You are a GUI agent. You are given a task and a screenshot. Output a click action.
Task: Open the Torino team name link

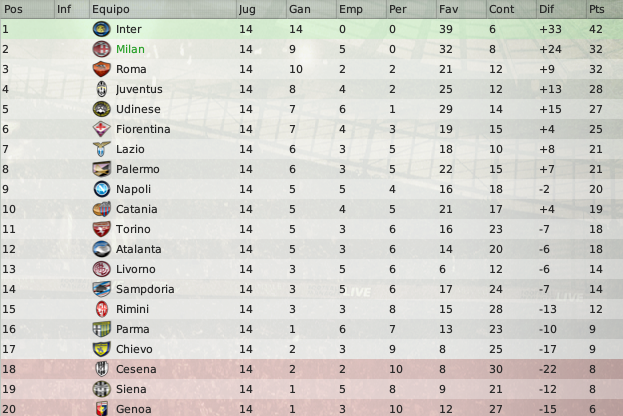pos(133,229)
